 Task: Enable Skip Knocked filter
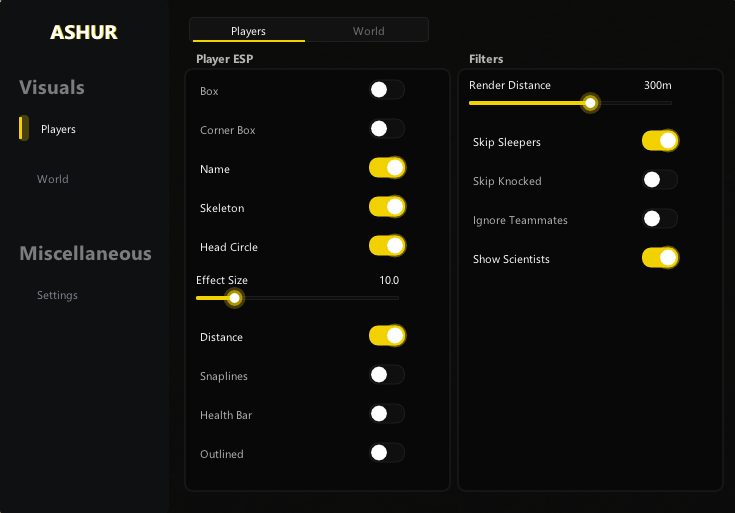[x=660, y=180]
